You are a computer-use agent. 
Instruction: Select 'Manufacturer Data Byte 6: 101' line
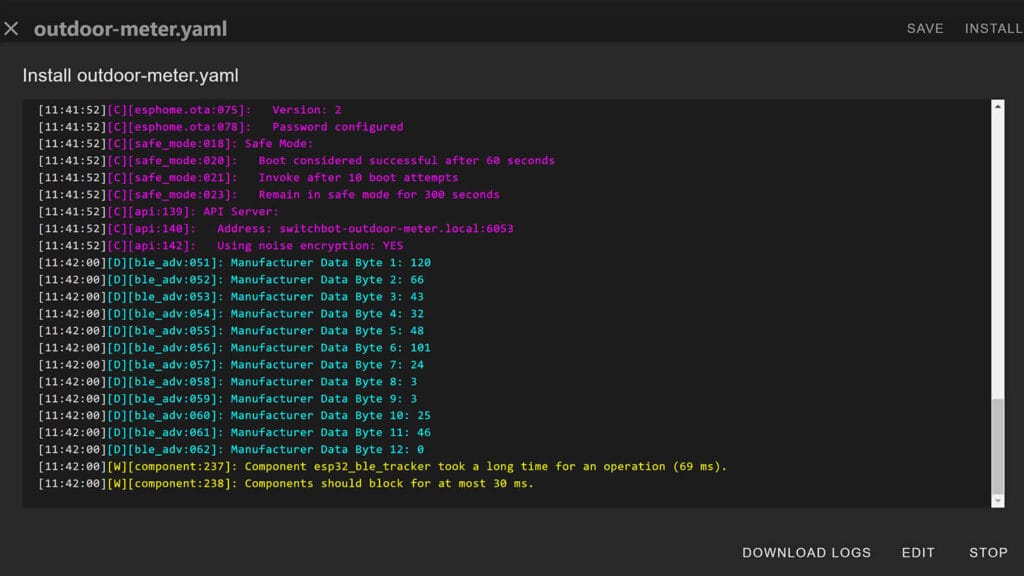point(234,347)
